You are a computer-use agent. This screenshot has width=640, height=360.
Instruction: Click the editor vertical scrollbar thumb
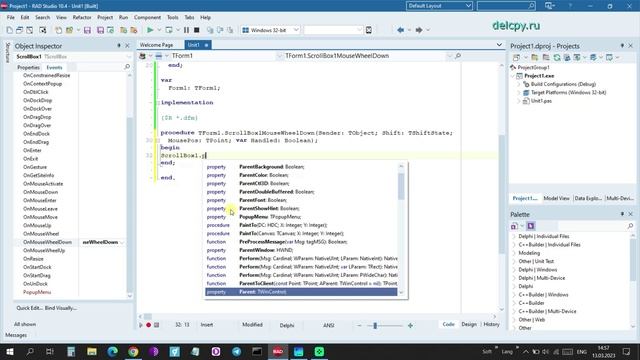pyautogui.click(x=501, y=196)
